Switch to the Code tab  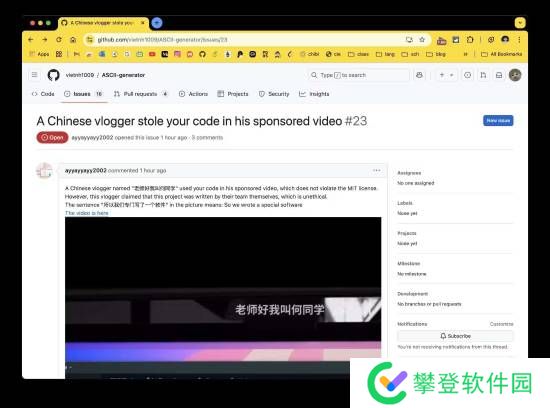coord(43,94)
